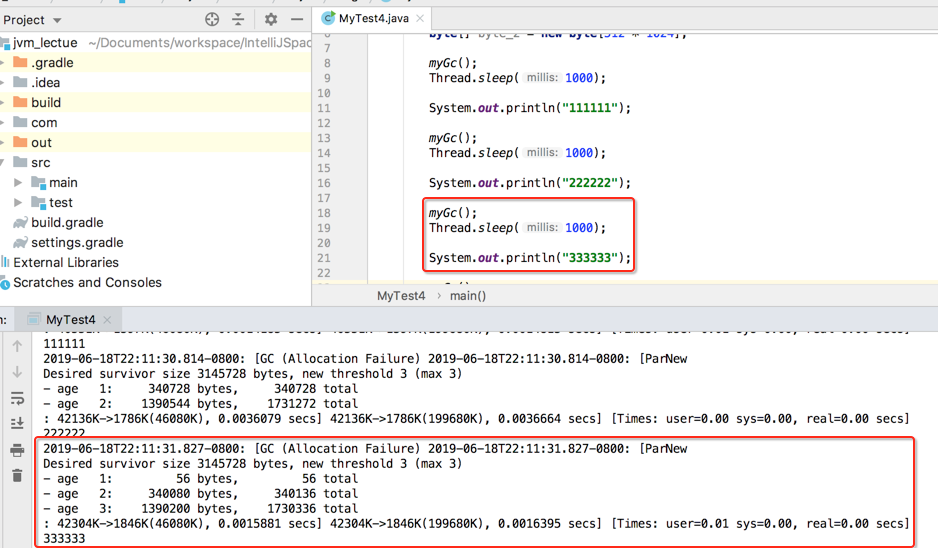Click the locate/scroll-from-source target icon
This screenshot has width=938, height=548.
pos(212,20)
